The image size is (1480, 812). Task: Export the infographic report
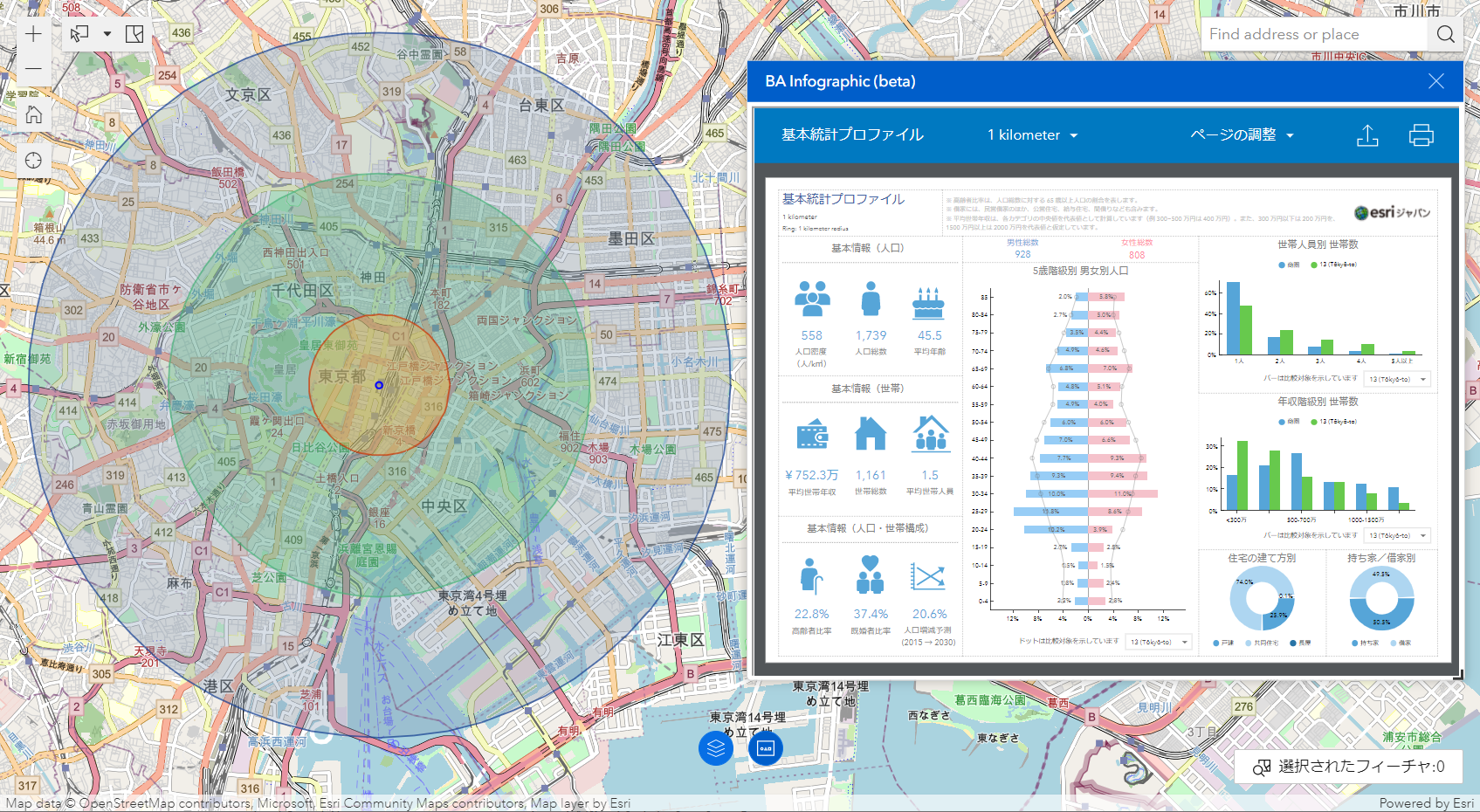pyautogui.click(x=1367, y=135)
